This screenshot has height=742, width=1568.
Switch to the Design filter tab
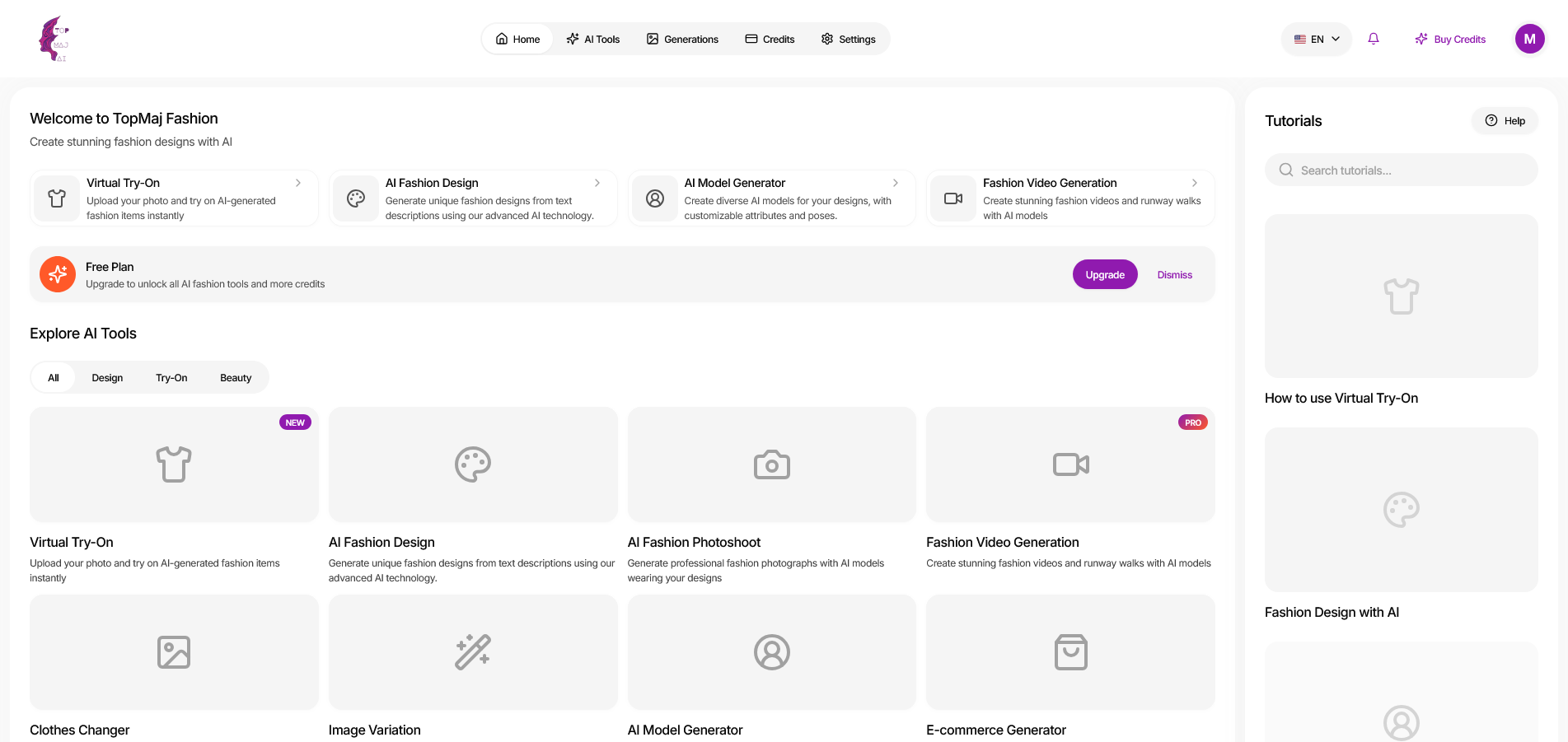tap(107, 377)
